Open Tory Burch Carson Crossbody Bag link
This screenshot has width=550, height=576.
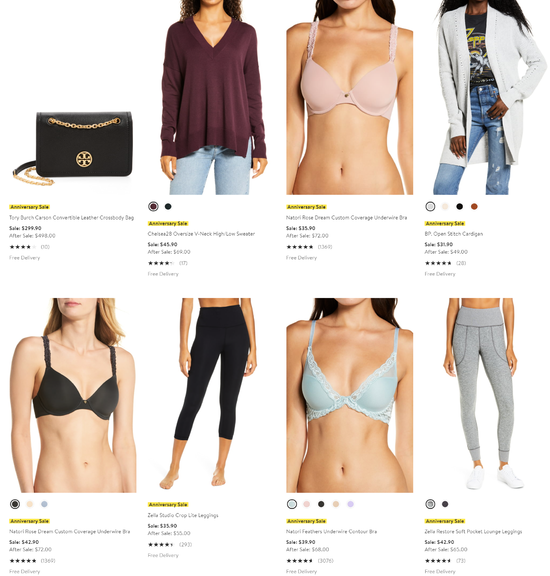click(71, 217)
